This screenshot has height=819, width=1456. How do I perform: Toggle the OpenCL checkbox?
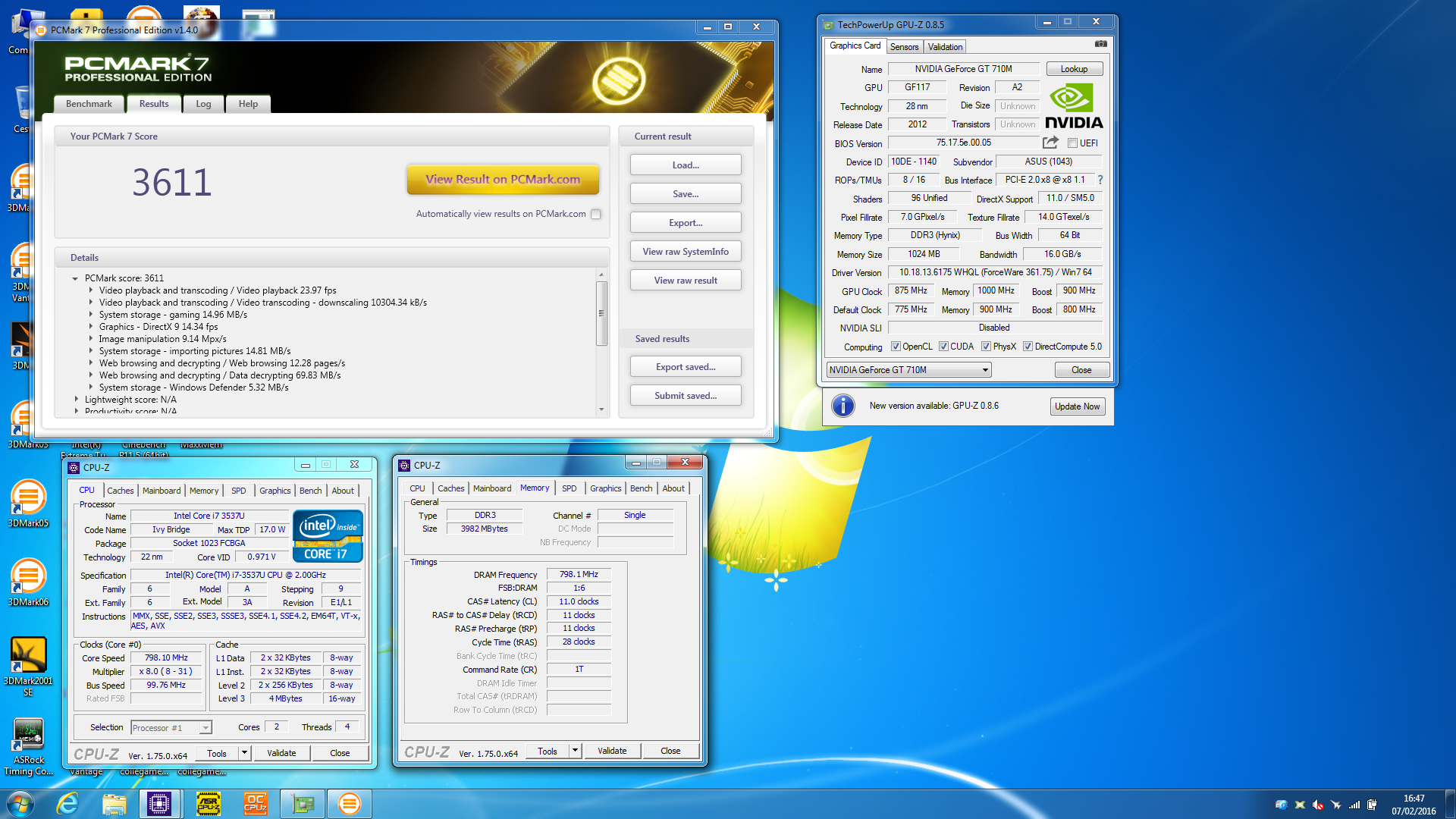[x=896, y=347]
